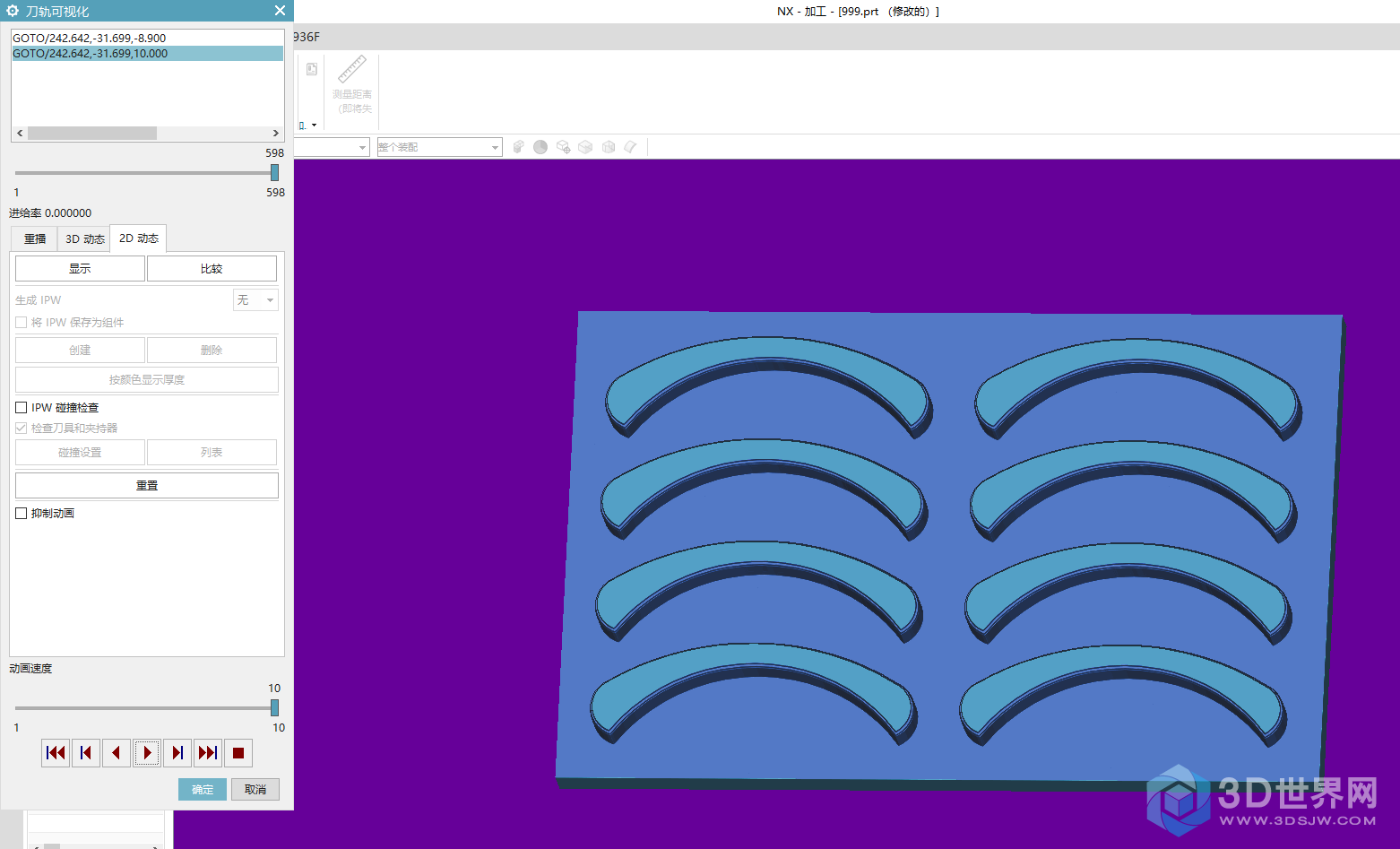Rewind to the start of toolpath

(56, 753)
